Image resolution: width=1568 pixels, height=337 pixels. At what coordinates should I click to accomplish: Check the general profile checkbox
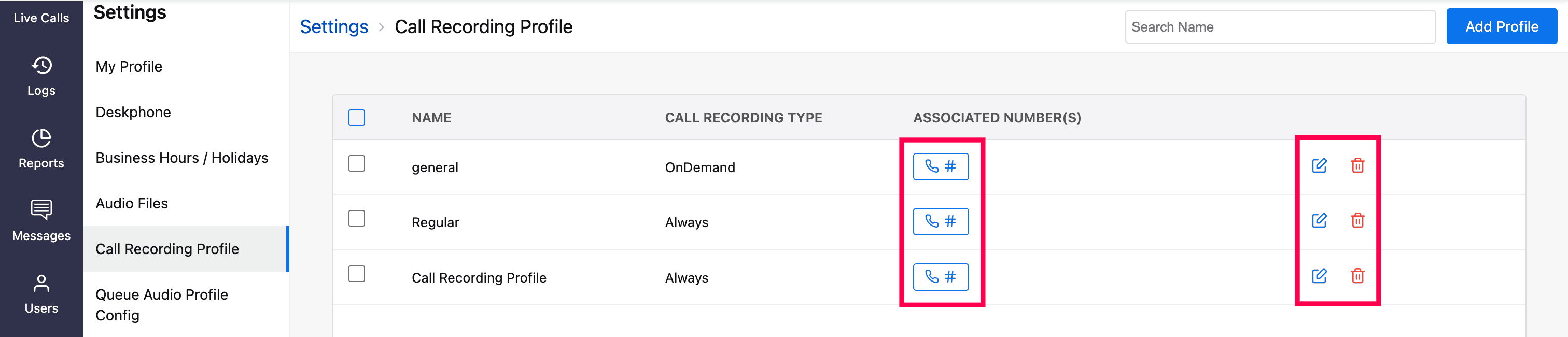357,164
